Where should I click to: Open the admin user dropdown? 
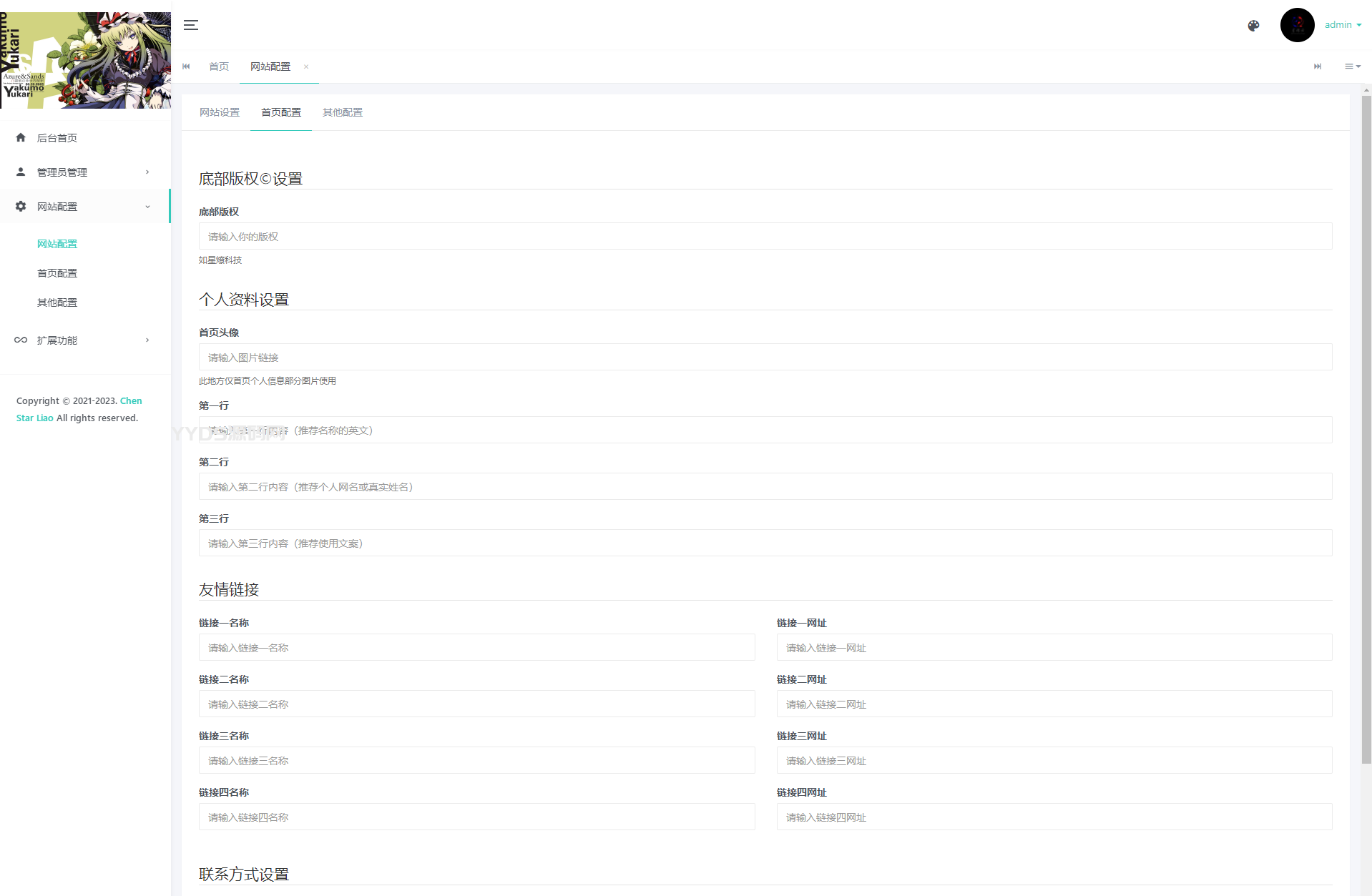[1343, 25]
